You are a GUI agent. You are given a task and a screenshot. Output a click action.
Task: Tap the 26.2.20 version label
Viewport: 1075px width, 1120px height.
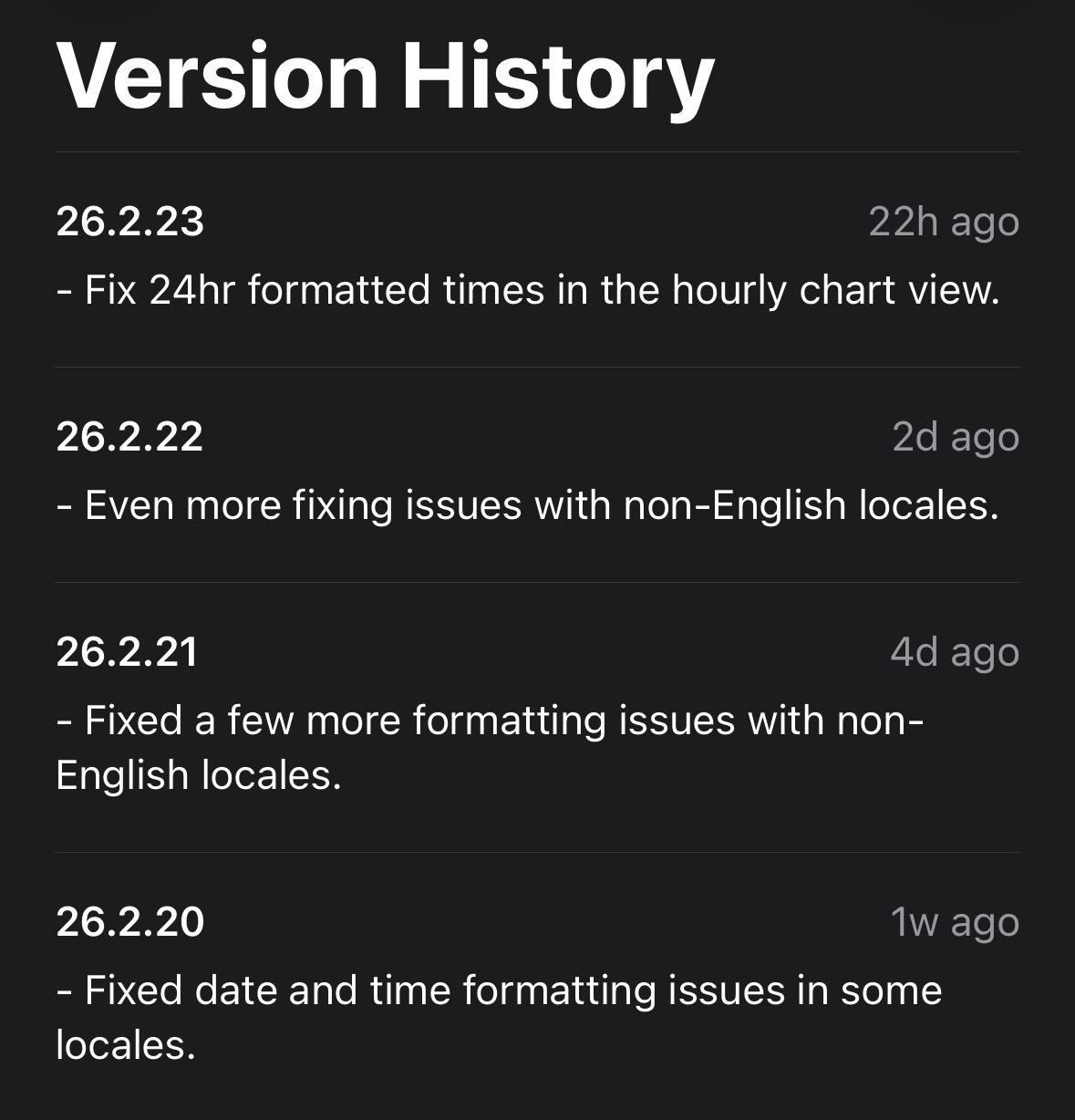click(130, 922)
